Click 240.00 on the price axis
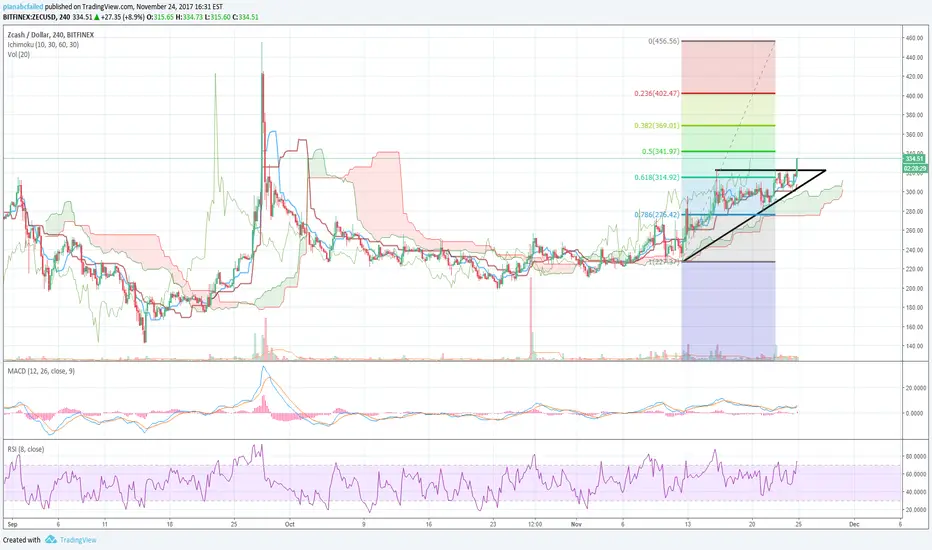Image resolution: width=932 pixels, height=550 pixels. pyautogui.click(x=914, y=250)
